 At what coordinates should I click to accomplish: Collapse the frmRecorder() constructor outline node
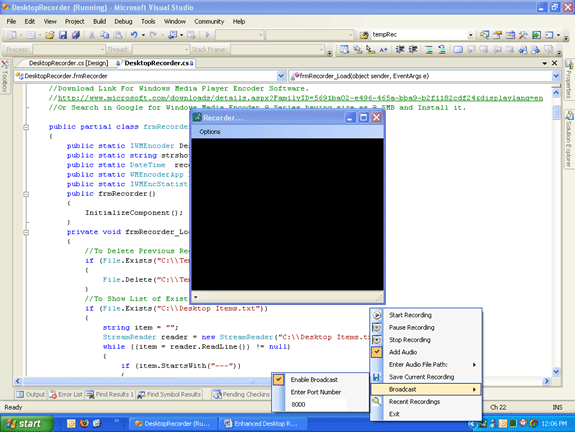coord(26,194)
